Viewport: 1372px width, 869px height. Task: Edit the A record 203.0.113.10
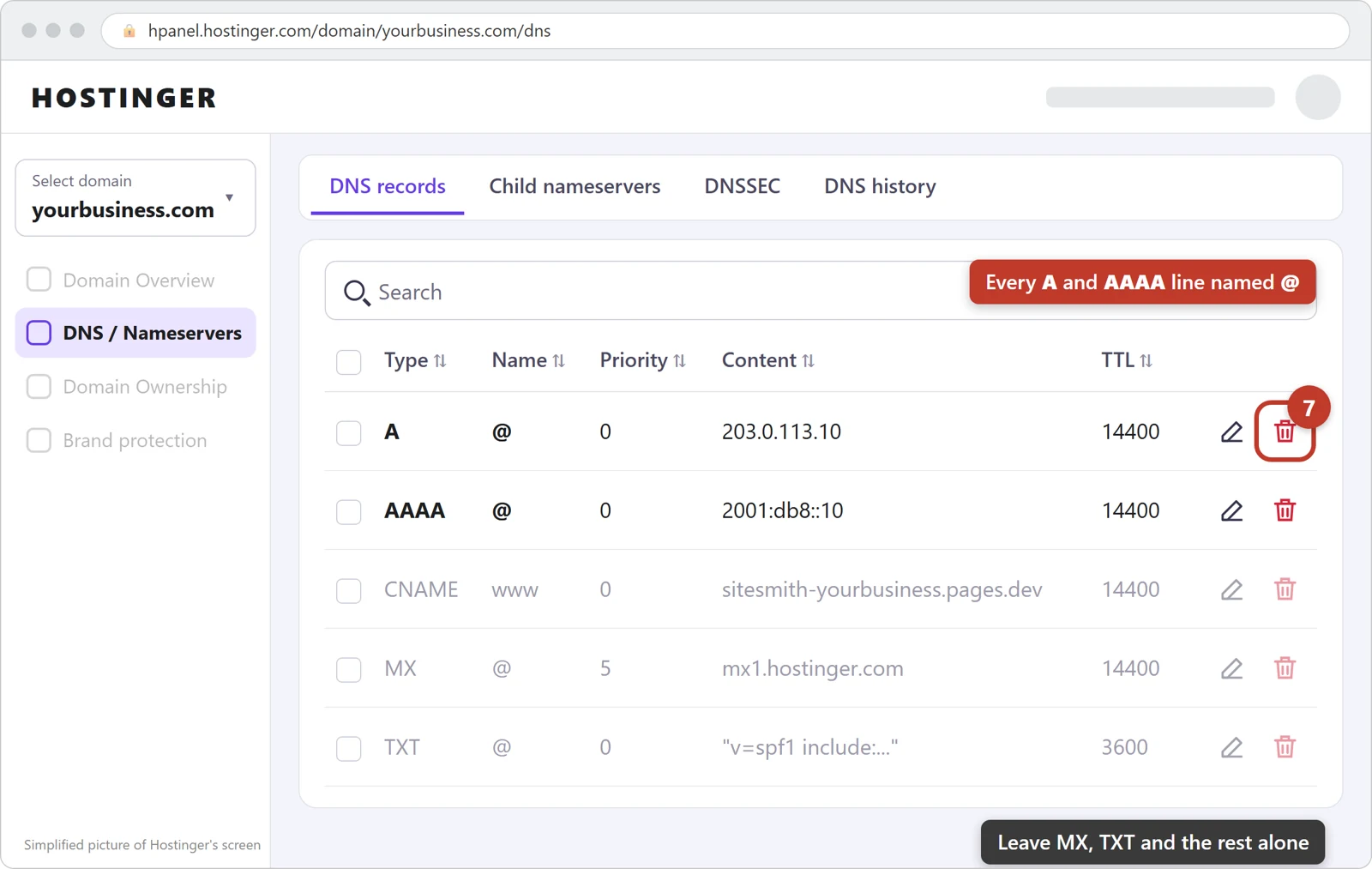point(1231,431)
